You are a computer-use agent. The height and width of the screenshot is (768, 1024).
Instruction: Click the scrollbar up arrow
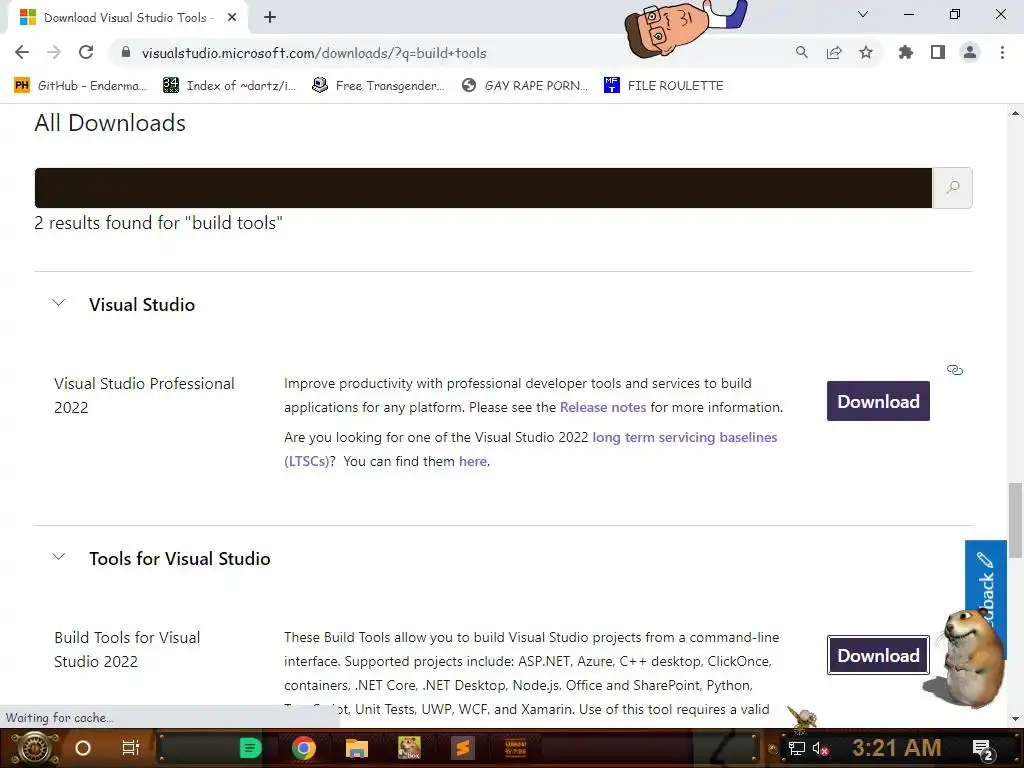pos(1015,113)
